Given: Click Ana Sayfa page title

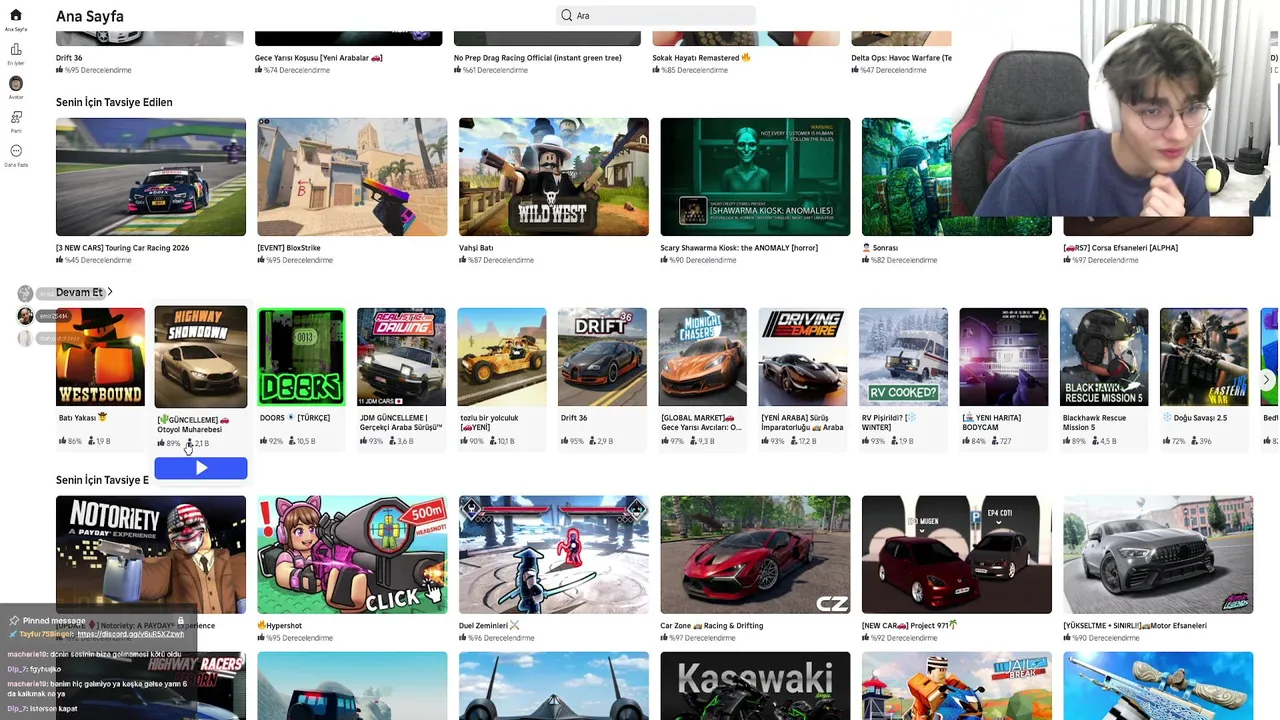Looking at the screenshot, I should coord(90,16).
